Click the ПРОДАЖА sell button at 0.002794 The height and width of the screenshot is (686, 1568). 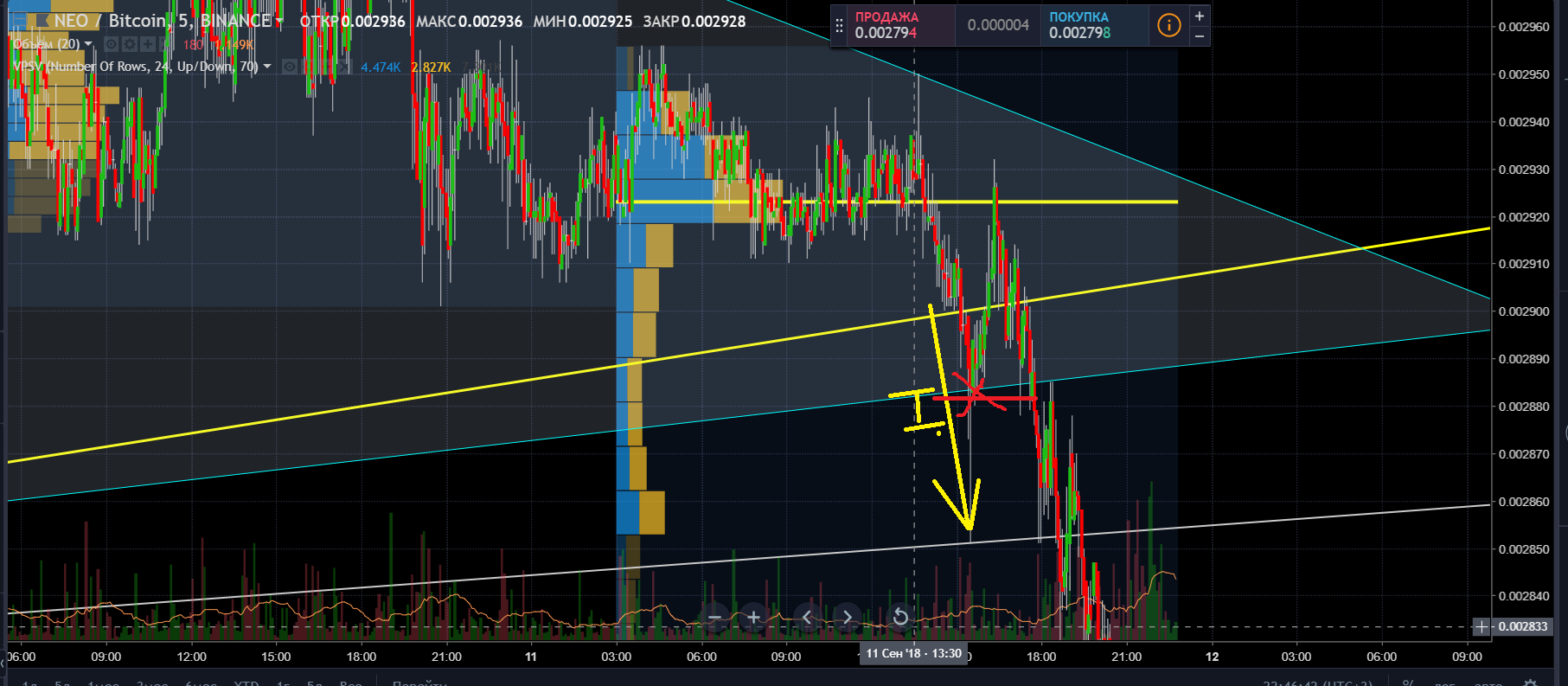coord(900,25)
